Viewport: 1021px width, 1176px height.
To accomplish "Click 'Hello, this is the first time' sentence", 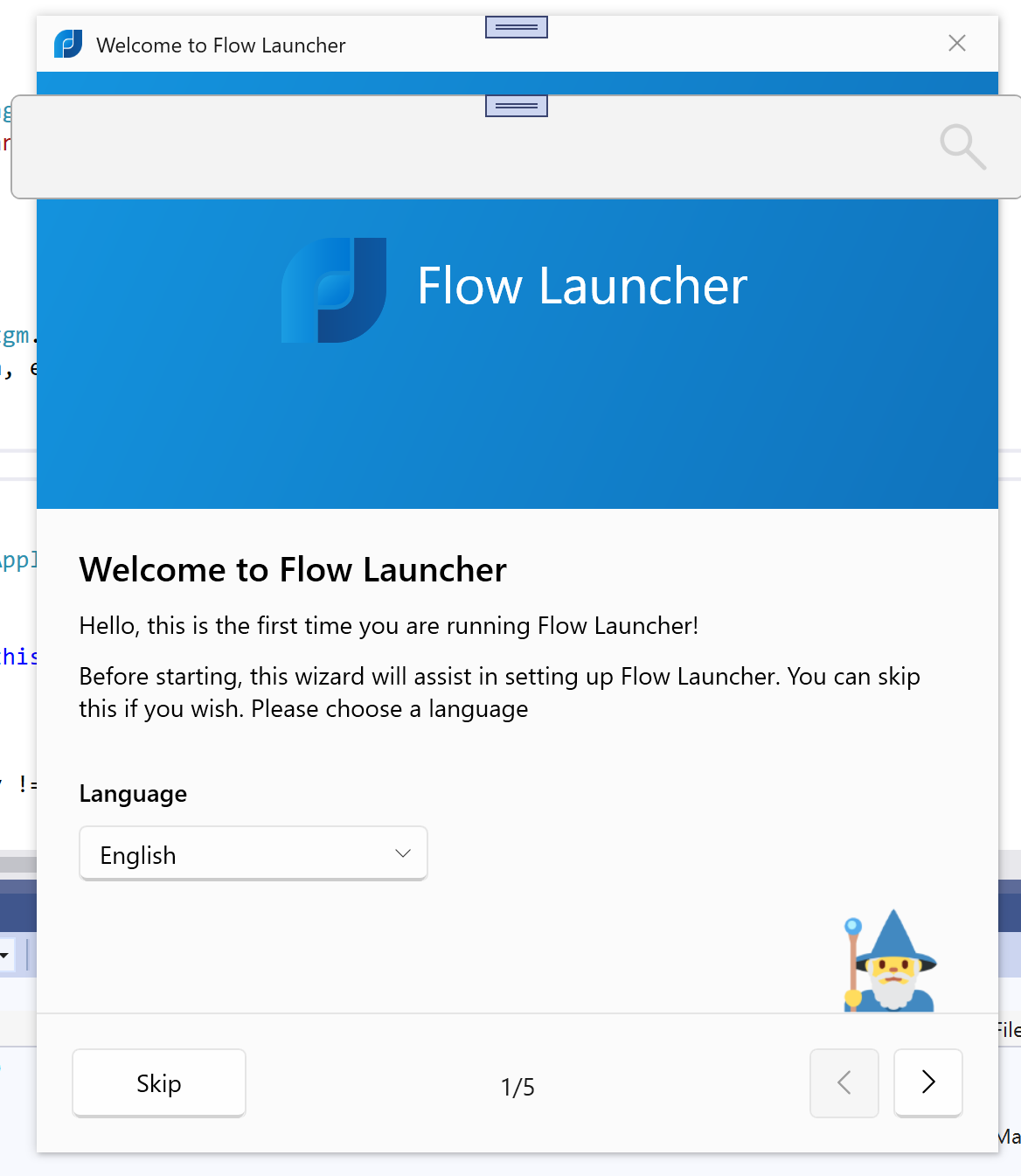I will 389,626.
